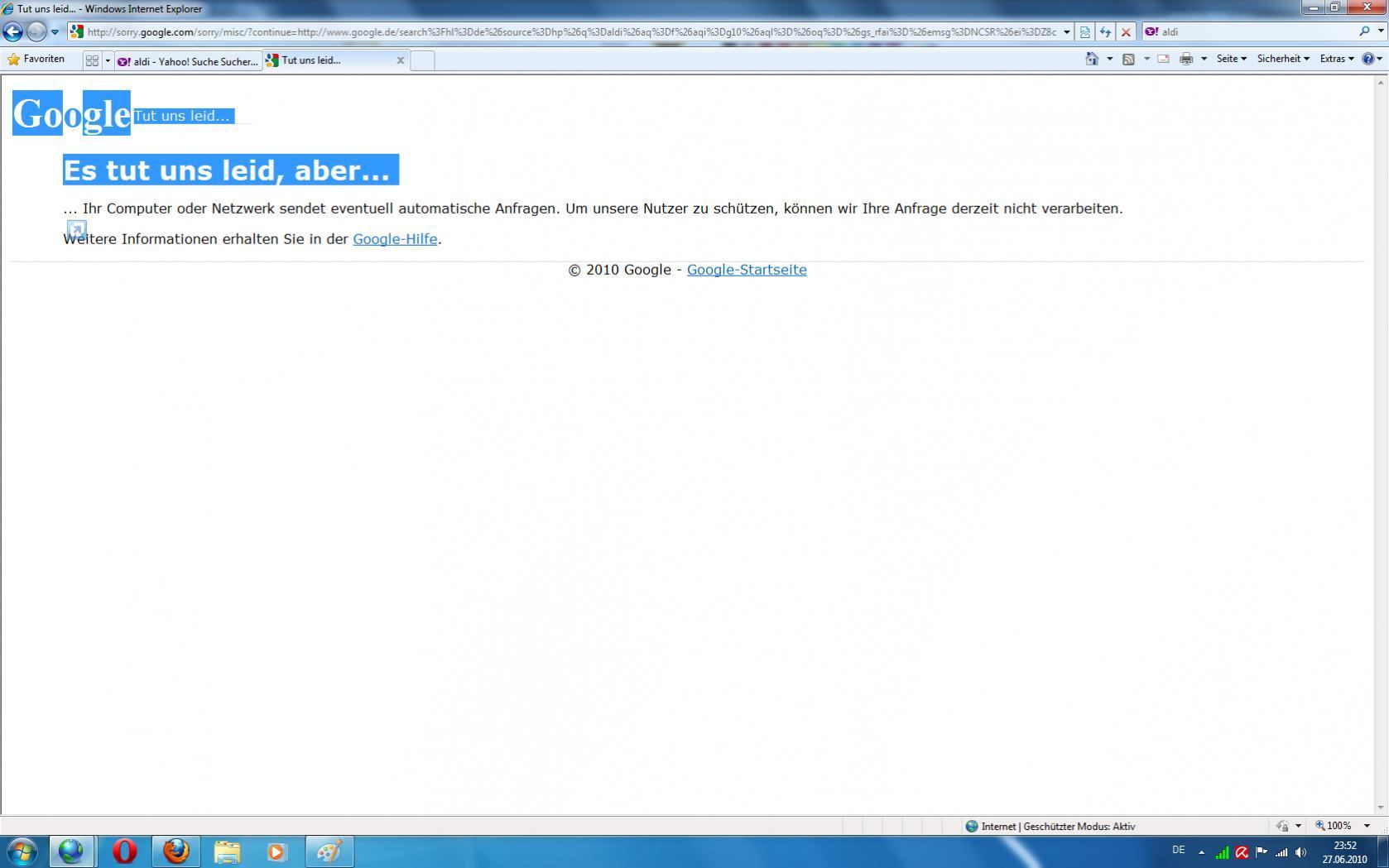Click the RSS feeds icon
The width and height of the screenshot is (1389, 868).
[1128, 59]
